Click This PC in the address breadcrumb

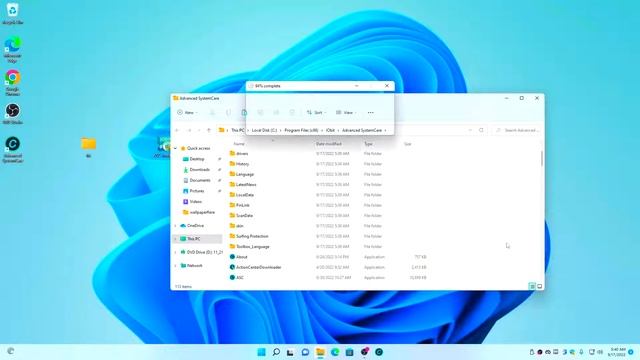point(238,130)
